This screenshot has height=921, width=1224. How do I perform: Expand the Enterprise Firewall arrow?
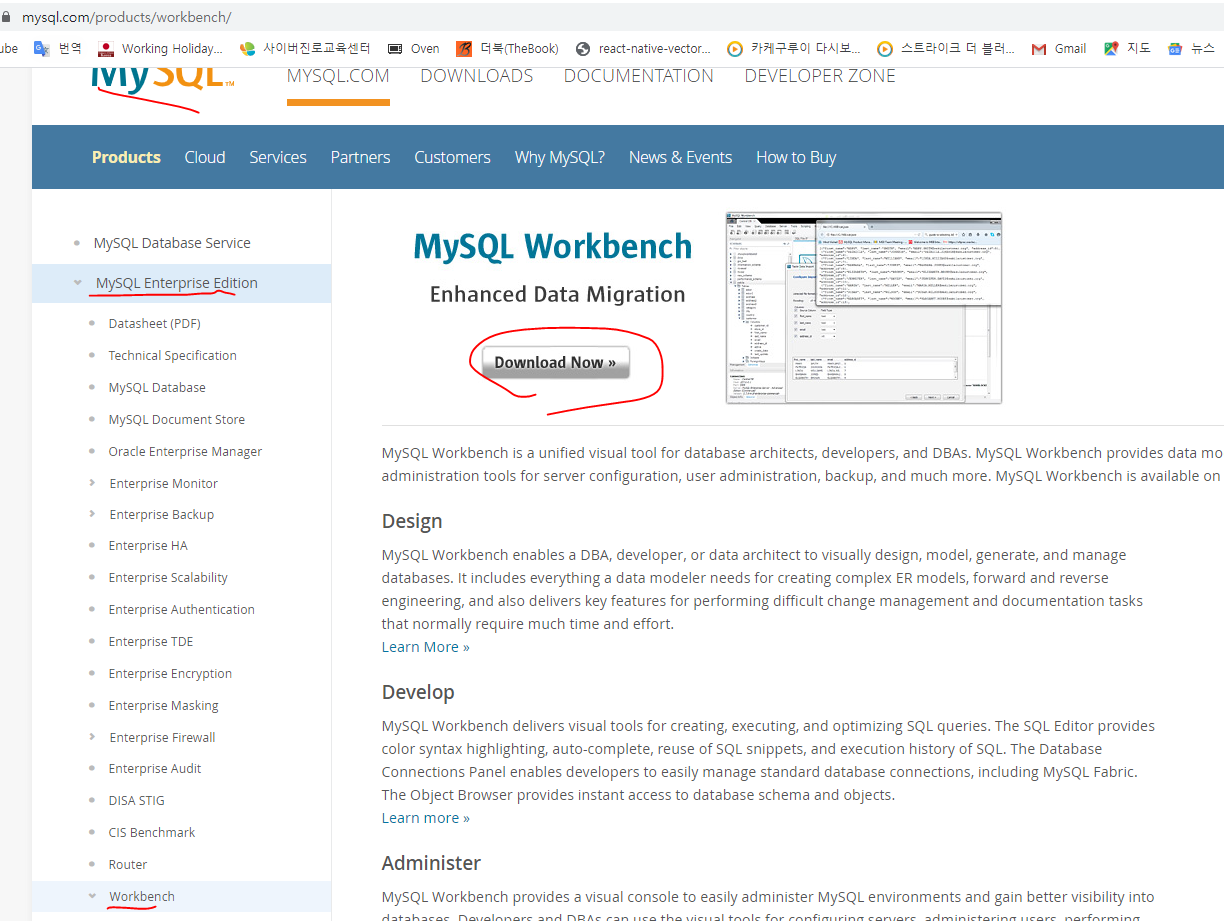[93, 737]
